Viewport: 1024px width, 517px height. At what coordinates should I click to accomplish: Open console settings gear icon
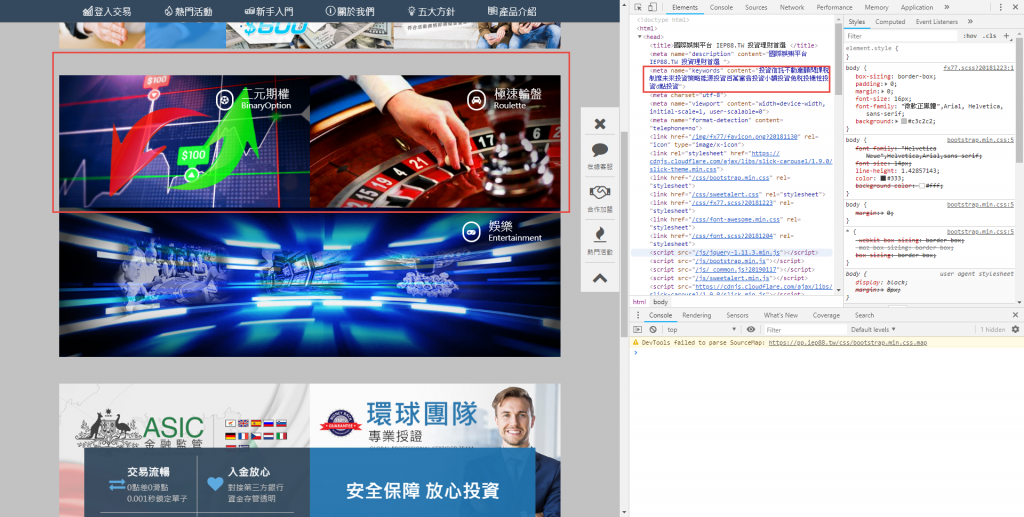pyautogui.click(x=1015, y=329)
